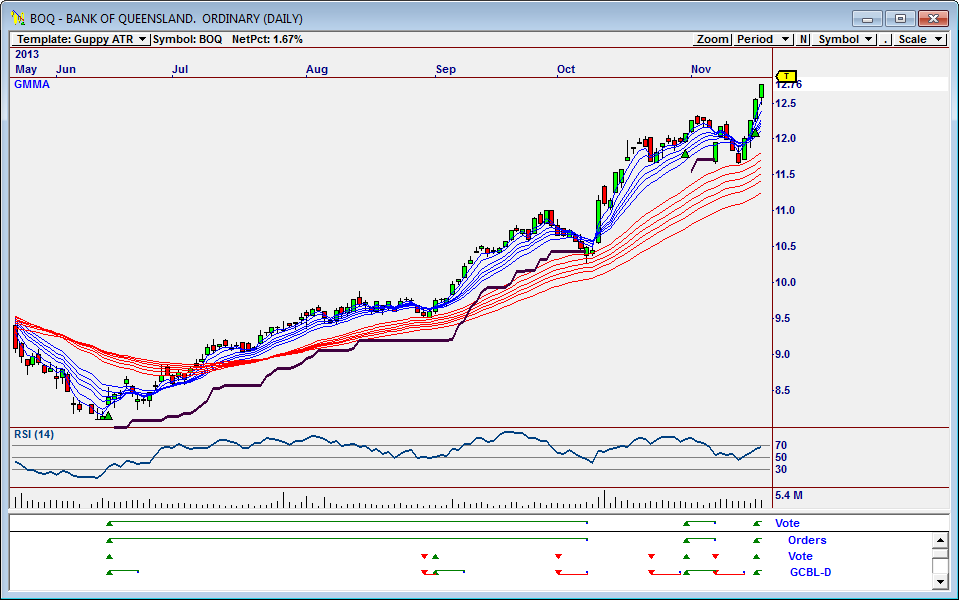Click the Orders row label

click(807, 540)
